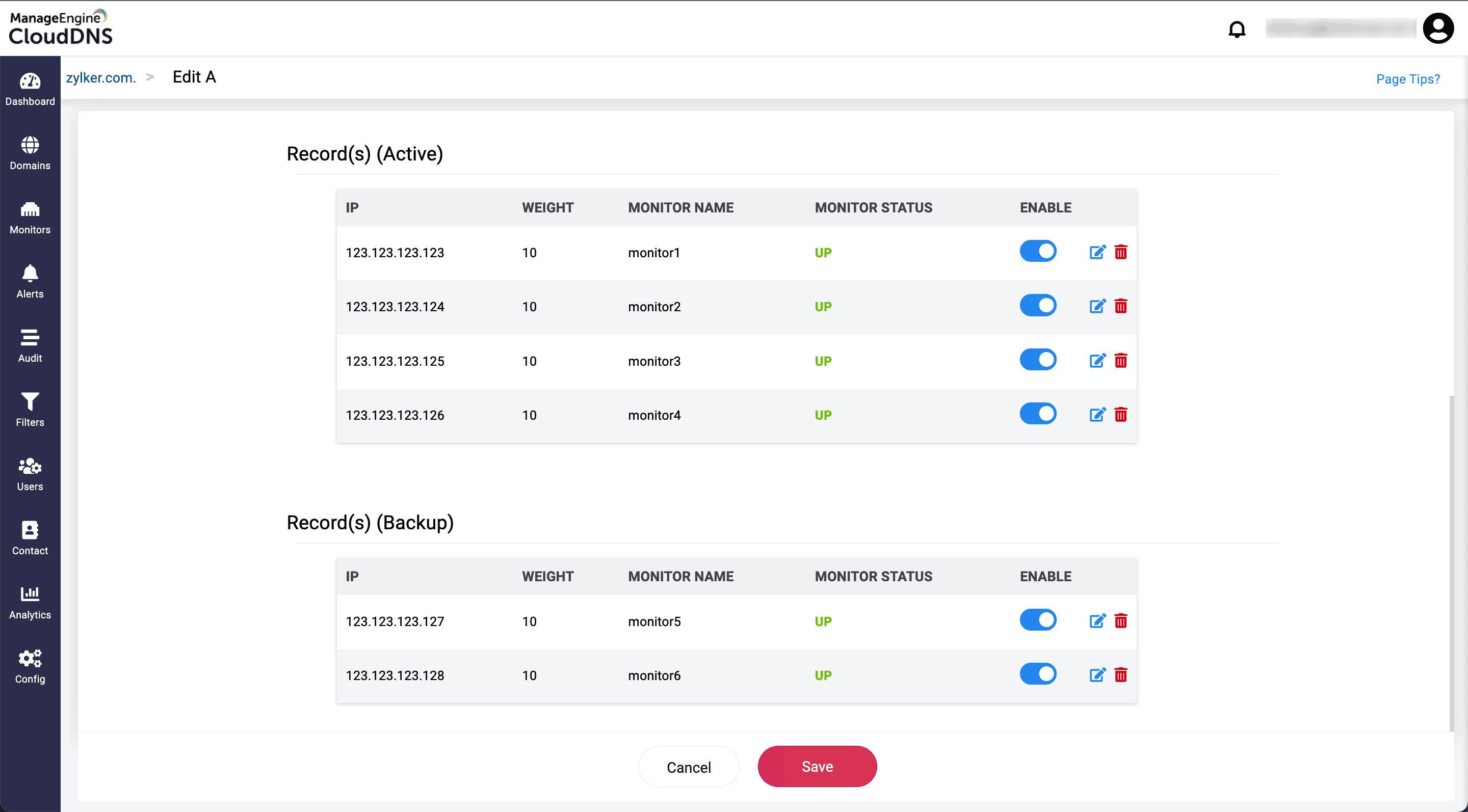Open the Analytics sidebar section
The image size is (1468, 812).
coord(30,603)
